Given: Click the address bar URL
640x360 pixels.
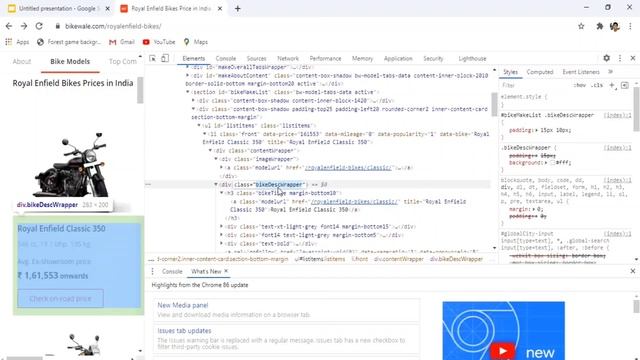Looking at the screenshot, I should click(113, 26).
